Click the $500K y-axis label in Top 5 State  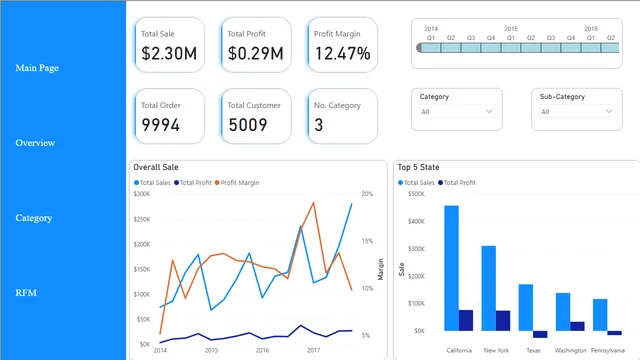416,194
